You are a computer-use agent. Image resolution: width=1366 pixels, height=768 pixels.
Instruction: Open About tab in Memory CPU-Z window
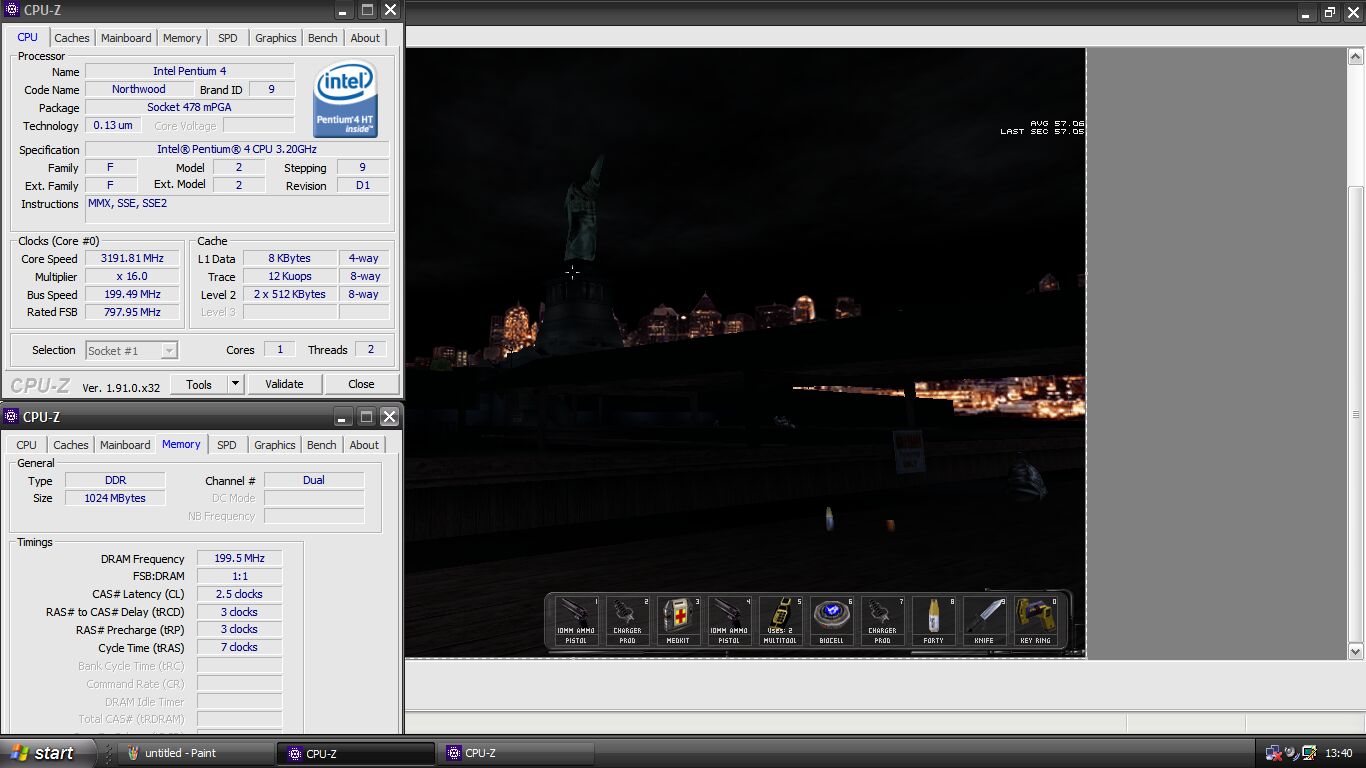(x=364, y=445)
